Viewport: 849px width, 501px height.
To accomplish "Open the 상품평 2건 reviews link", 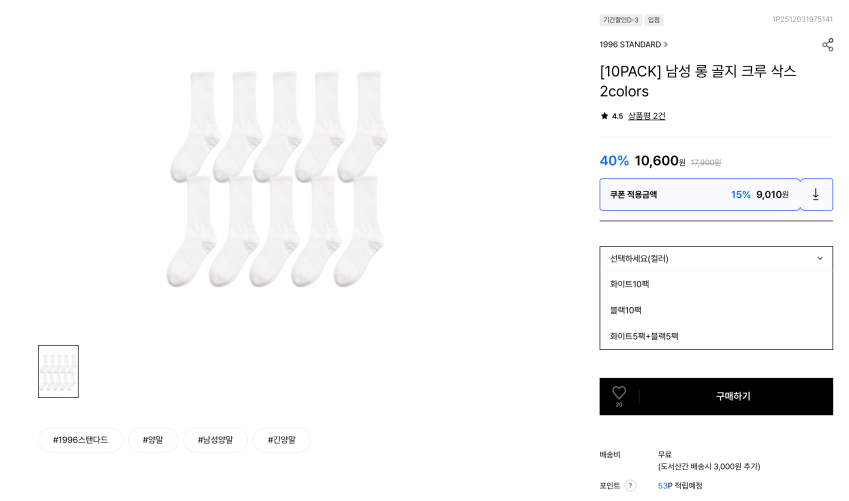I will pos(646,116).
